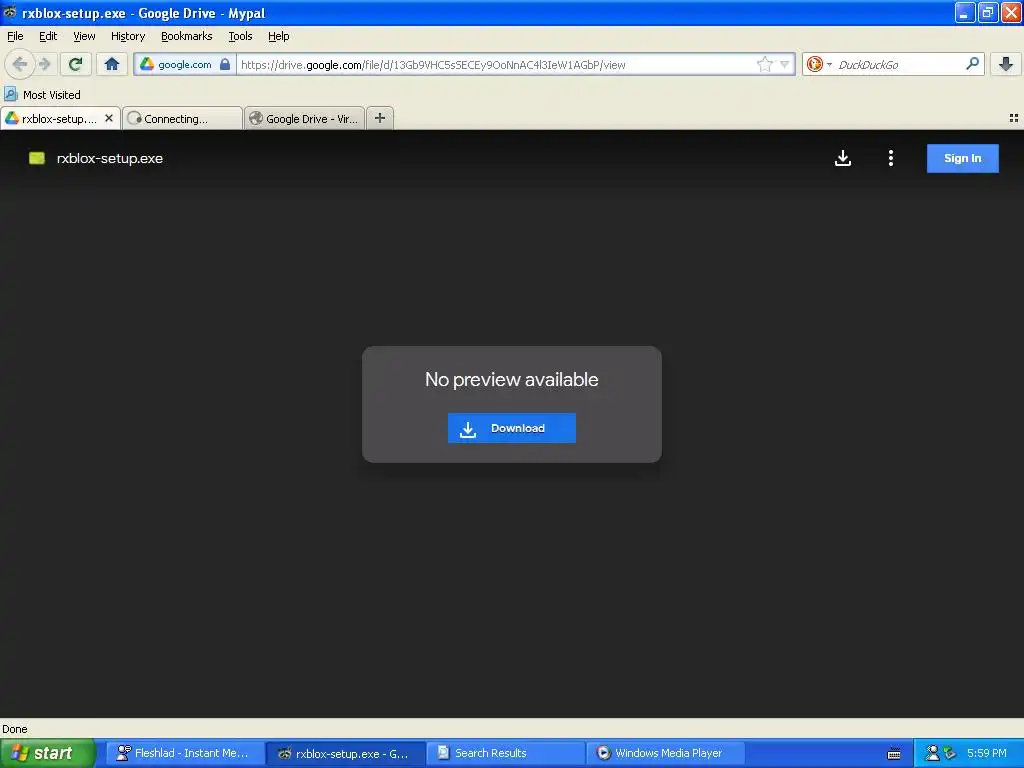The width and height of the screenshot is (1024, 768).
Task: Click the yellow file type icon
Action: (37, 158)
